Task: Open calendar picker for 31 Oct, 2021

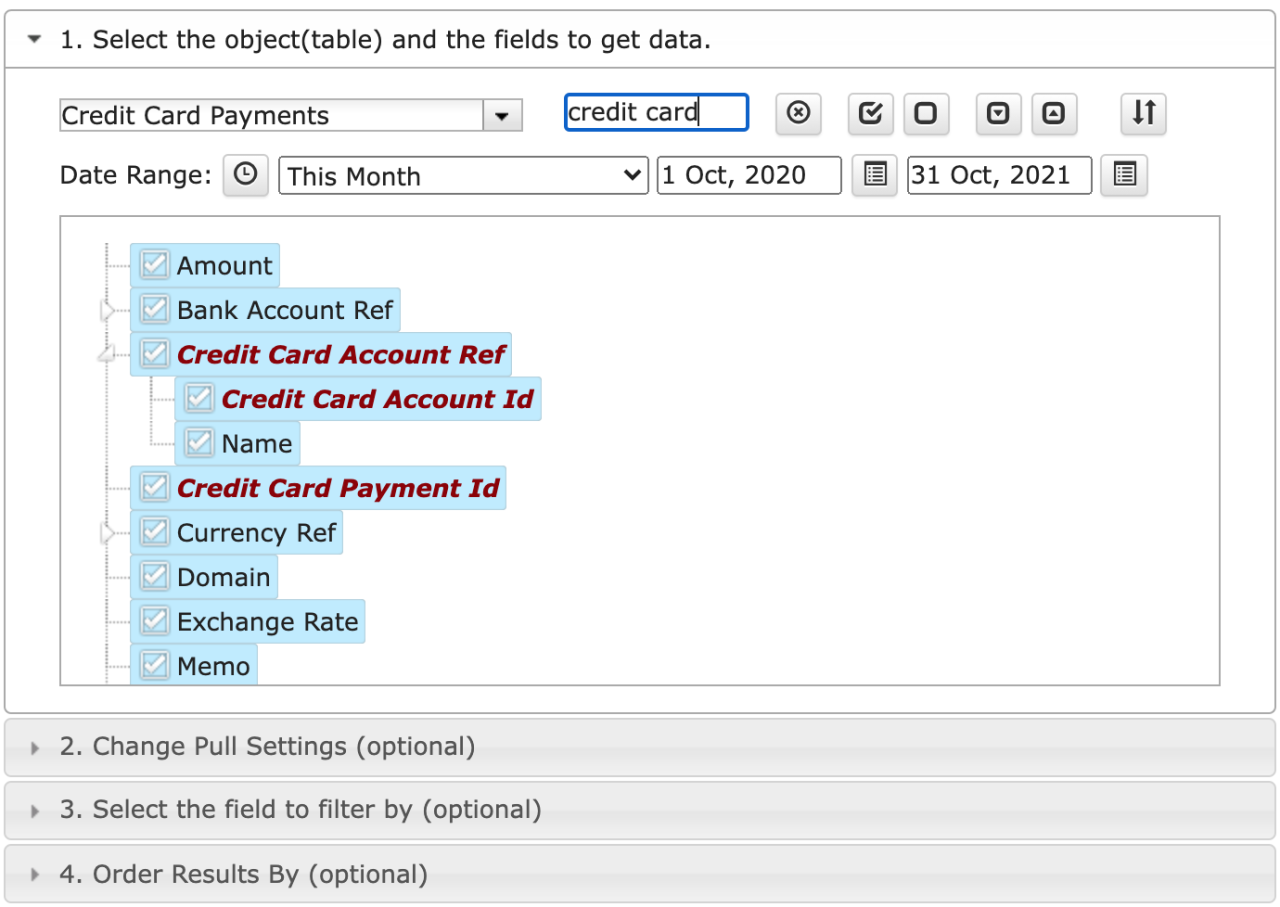Action: (1124, 175)
